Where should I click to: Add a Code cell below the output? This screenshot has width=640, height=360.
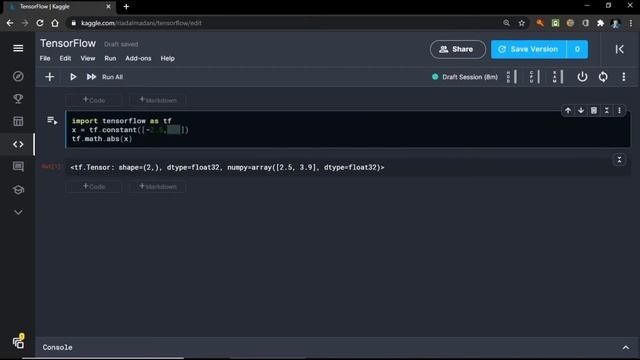click(x=94, y=187)
